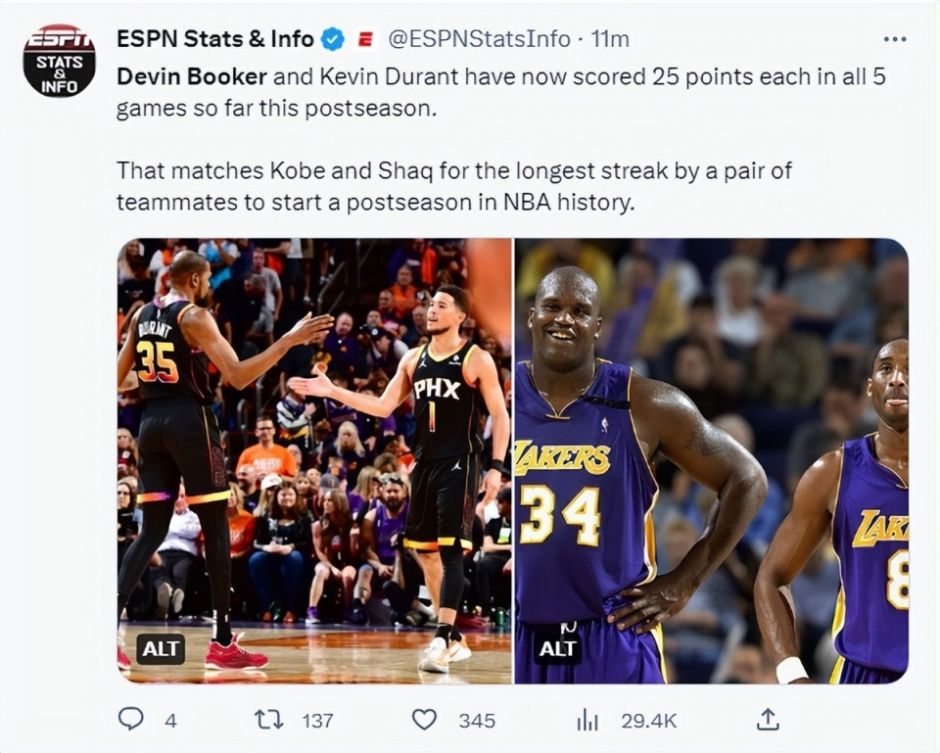Click the 29.4K views count
The width and height of the screenshot is (940, 753).
(649, 720)
